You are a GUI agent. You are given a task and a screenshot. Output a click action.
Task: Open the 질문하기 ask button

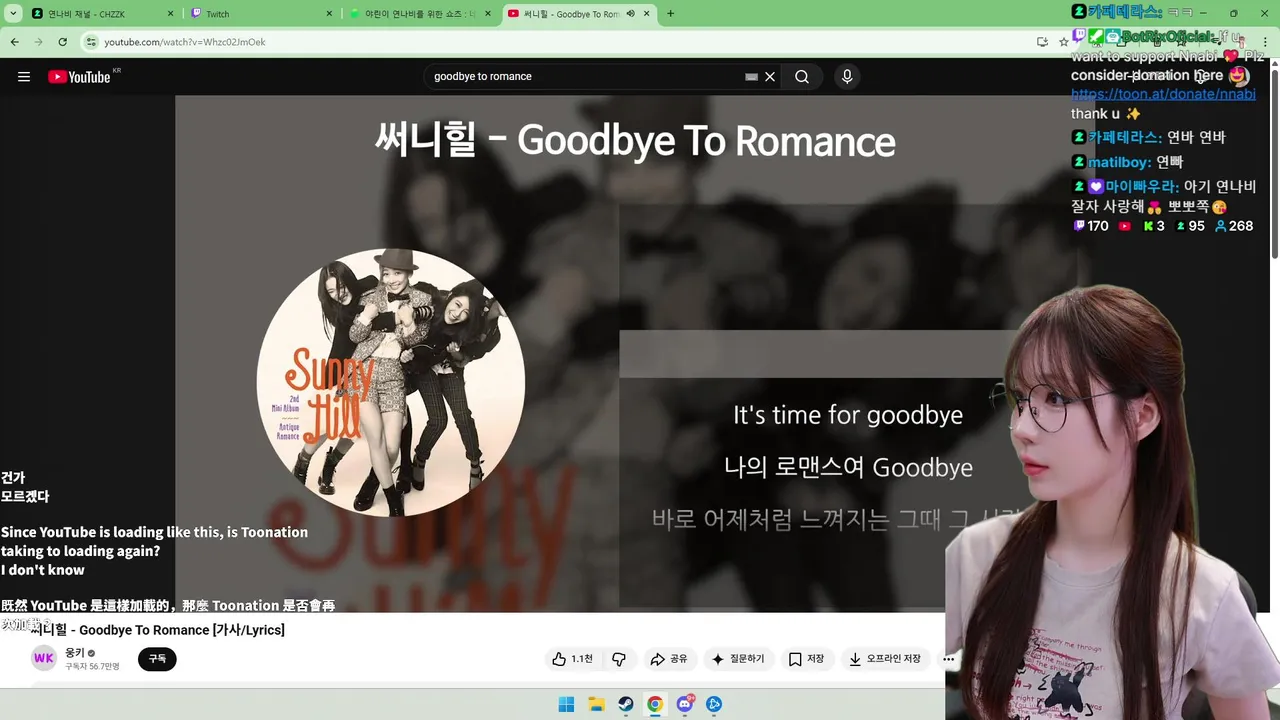738,659
